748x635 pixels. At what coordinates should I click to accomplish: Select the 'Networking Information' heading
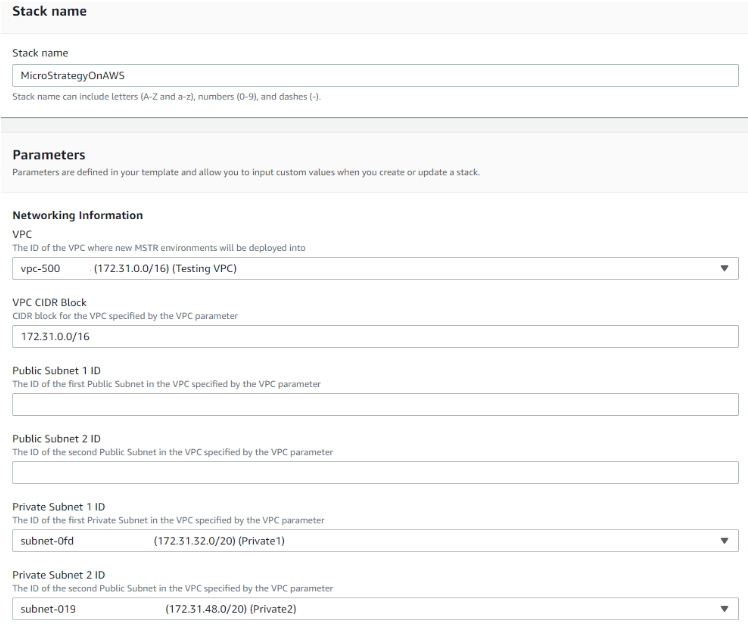78,215
